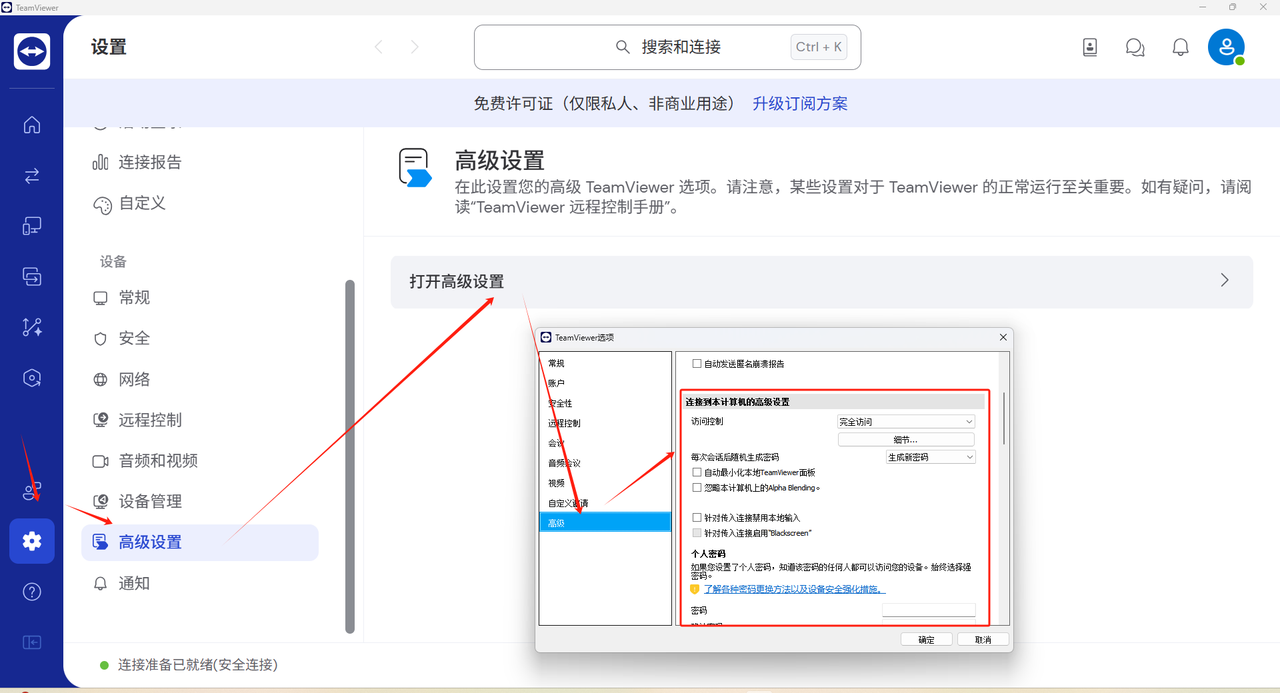This screenshot has width=1280, height=693.
Task: Open the sessions icon in the sidebar
Action: tap(32, 277)
